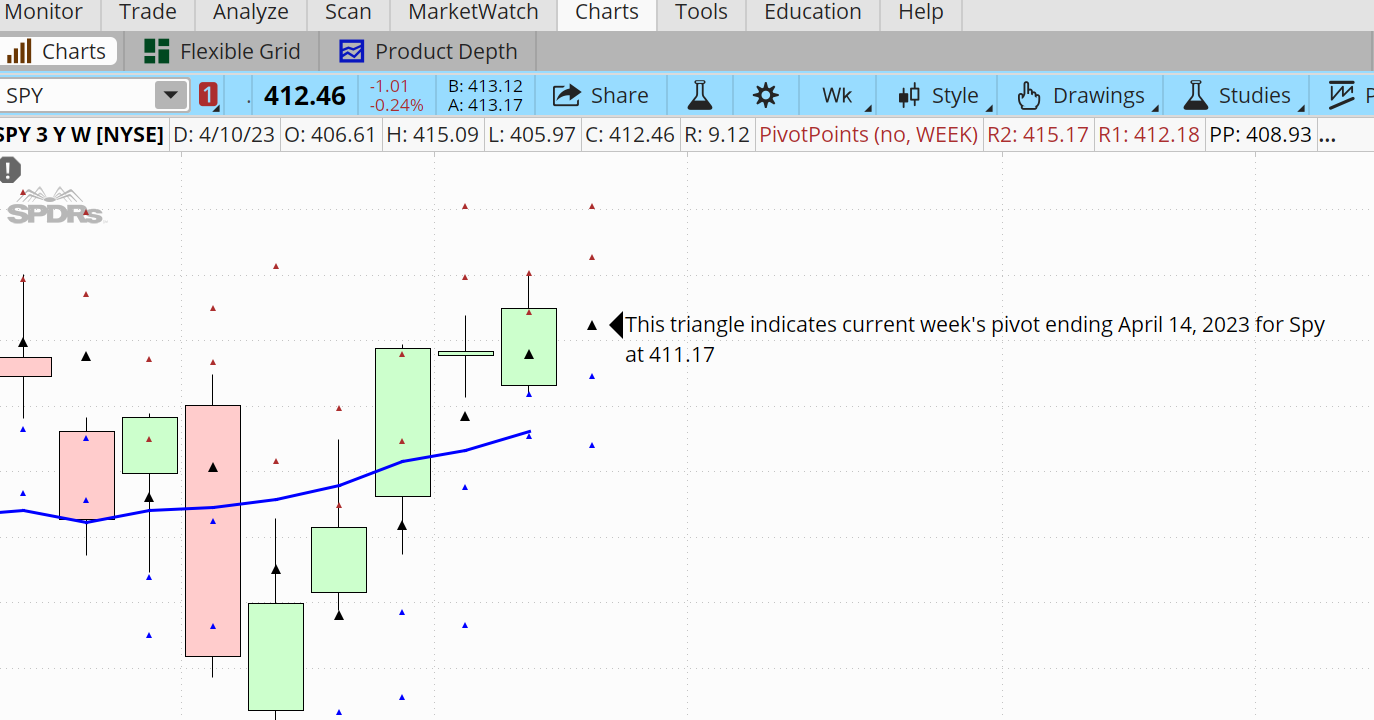Select the pivot annotation text on chart
This screenshot has height=720, width=1374.
(974, 339)
